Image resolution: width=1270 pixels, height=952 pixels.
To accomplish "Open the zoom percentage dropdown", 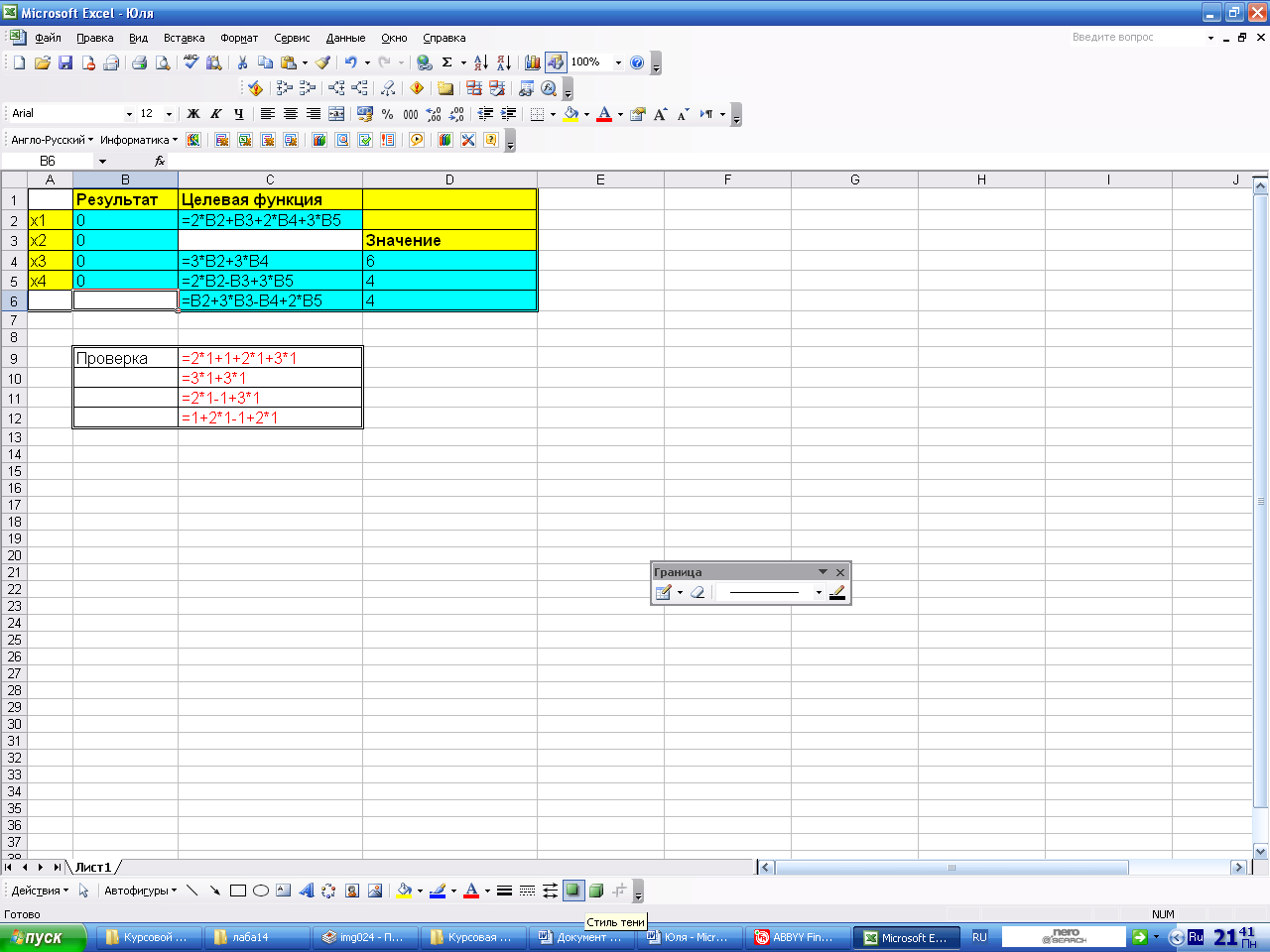I will pos(618,62).
